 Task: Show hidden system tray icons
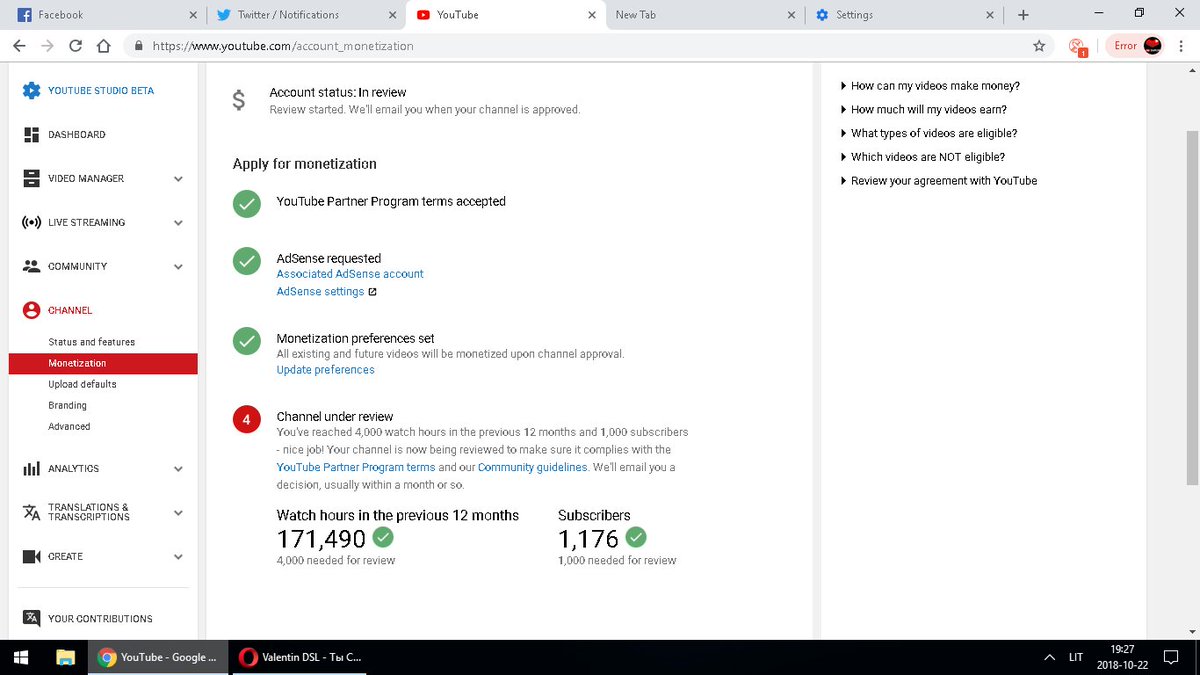(1049, 657)
